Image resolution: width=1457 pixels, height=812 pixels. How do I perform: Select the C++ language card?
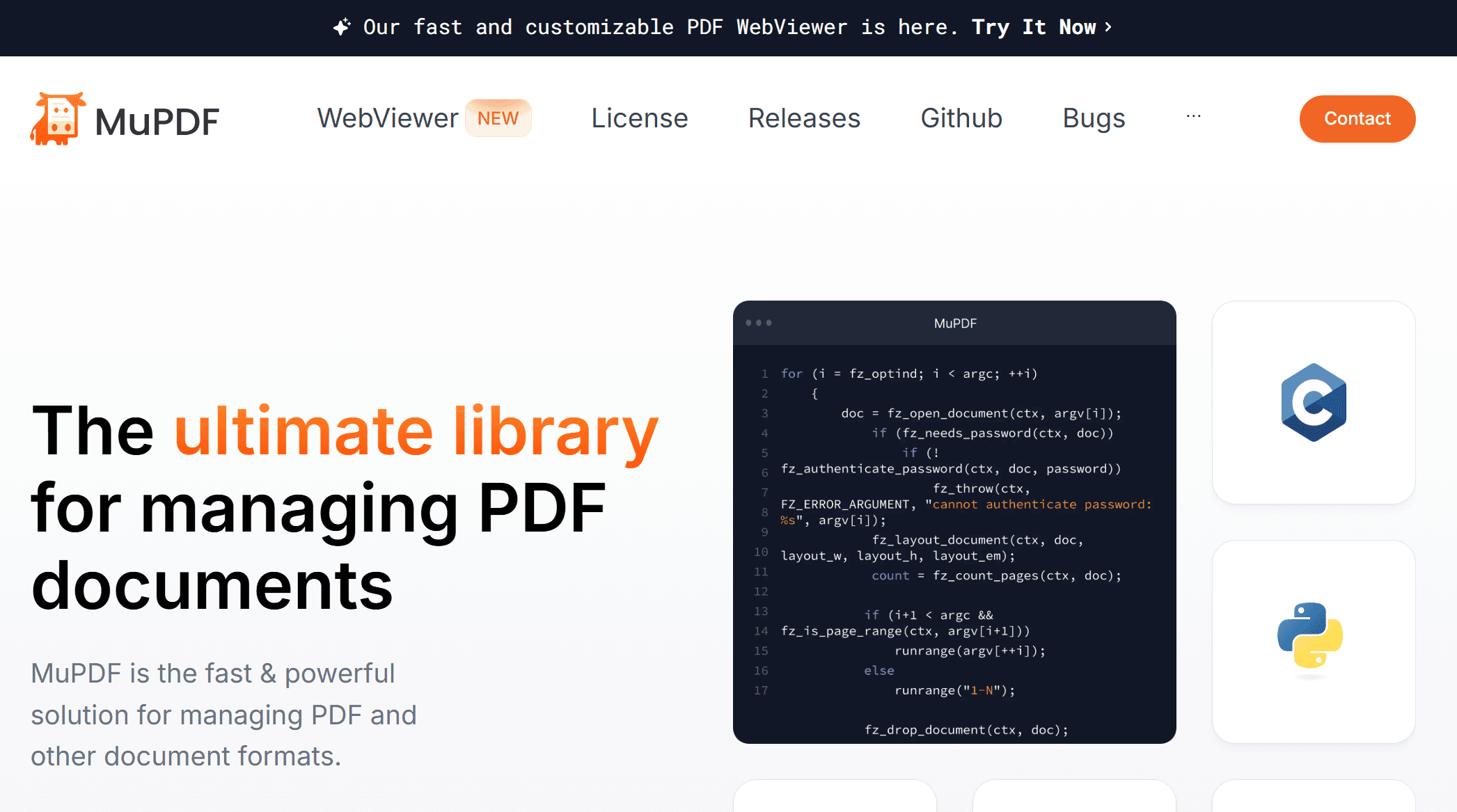pyautogui.click(x=1314, y=402)
